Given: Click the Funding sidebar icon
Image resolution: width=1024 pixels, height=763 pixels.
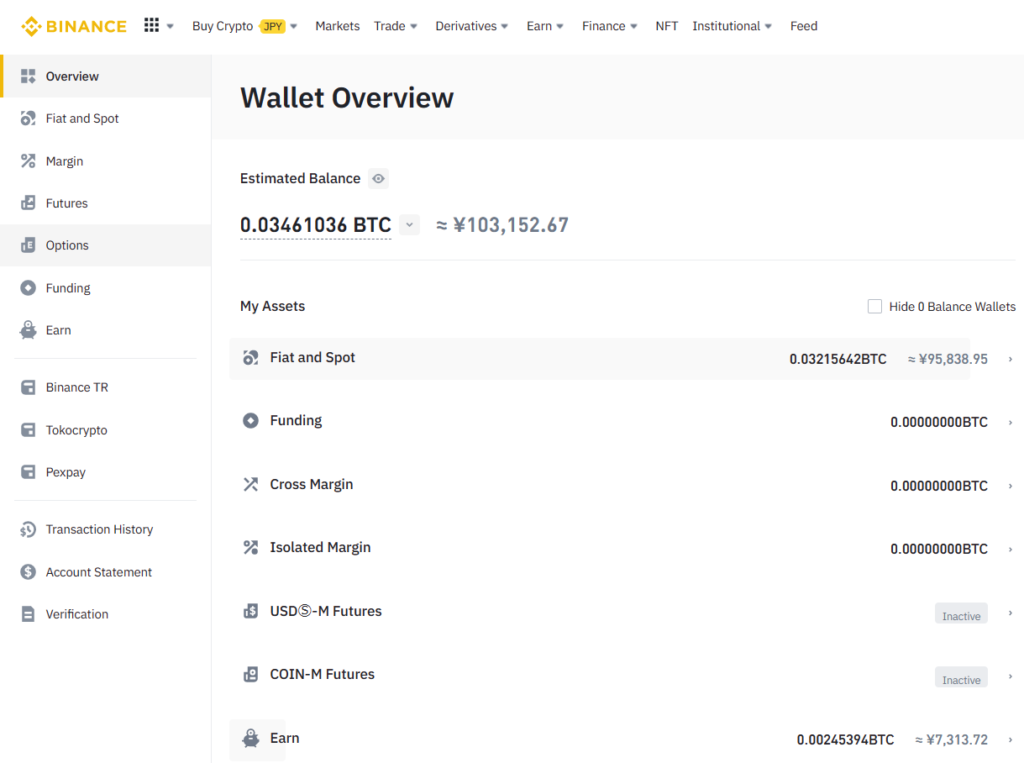Looking at the screenshot, I should (x=28, y=288).
